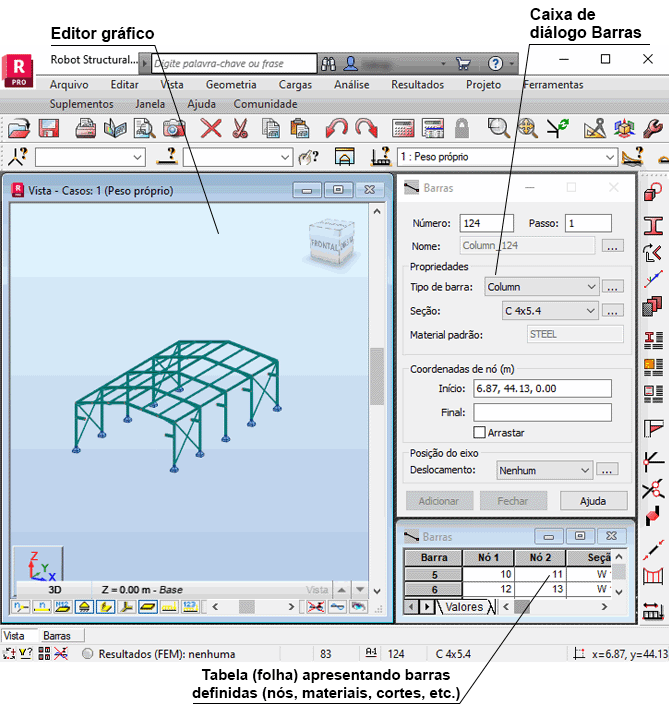Open preferences with the wrench icon

pos(653,129)
